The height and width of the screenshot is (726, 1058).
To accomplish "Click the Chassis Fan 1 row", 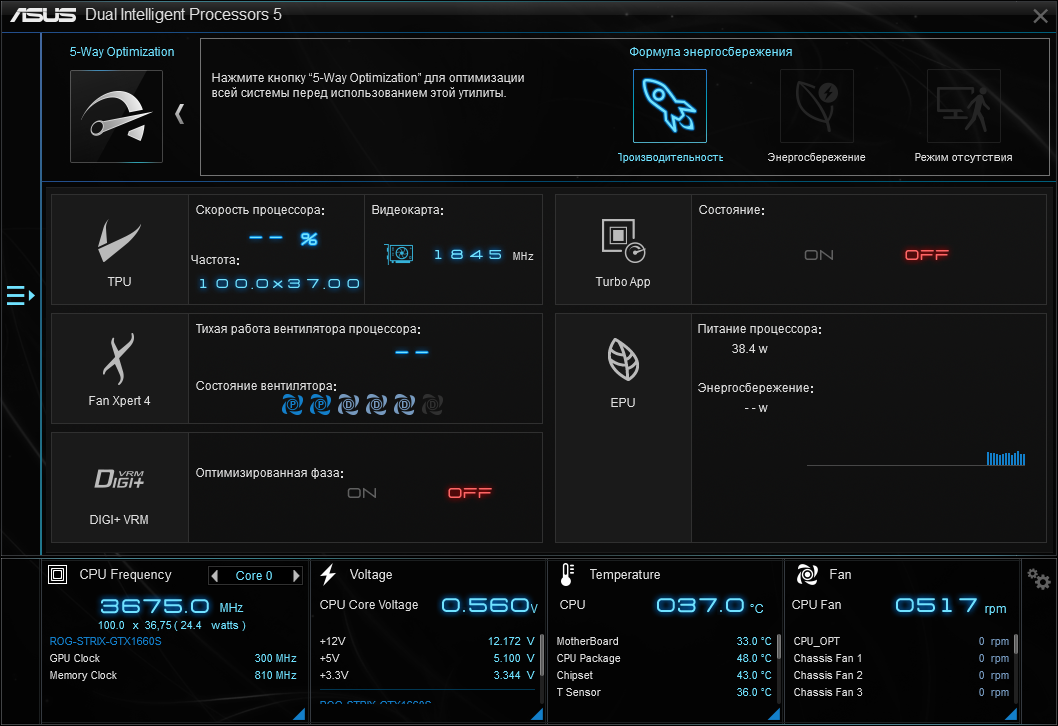I will coord(901,658).
